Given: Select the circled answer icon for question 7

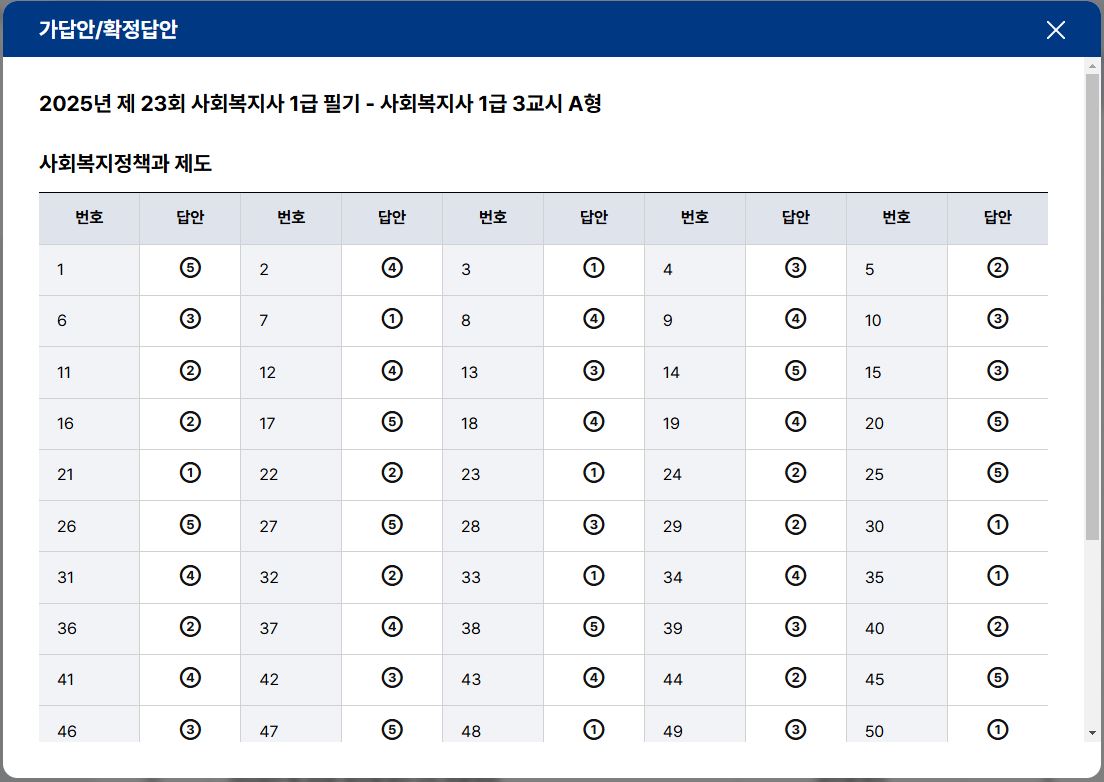Looking at the screenshot, I should [392, 319].
